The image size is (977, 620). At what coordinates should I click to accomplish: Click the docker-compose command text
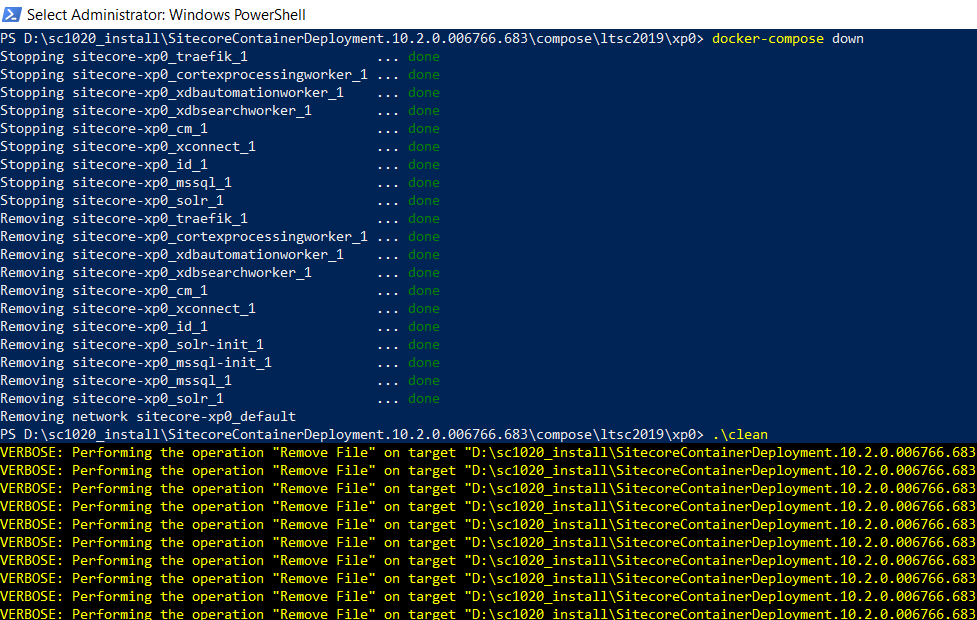[768, 39]
